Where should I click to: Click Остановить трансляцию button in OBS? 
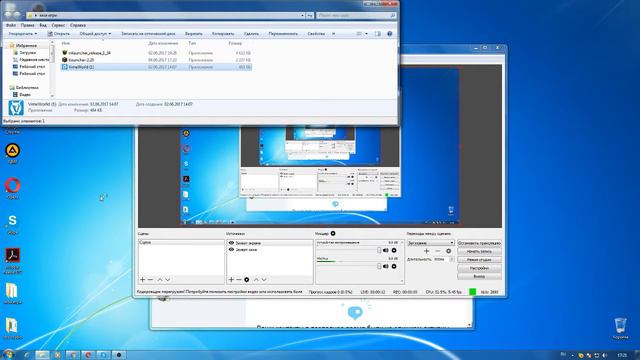click(479, 243)
